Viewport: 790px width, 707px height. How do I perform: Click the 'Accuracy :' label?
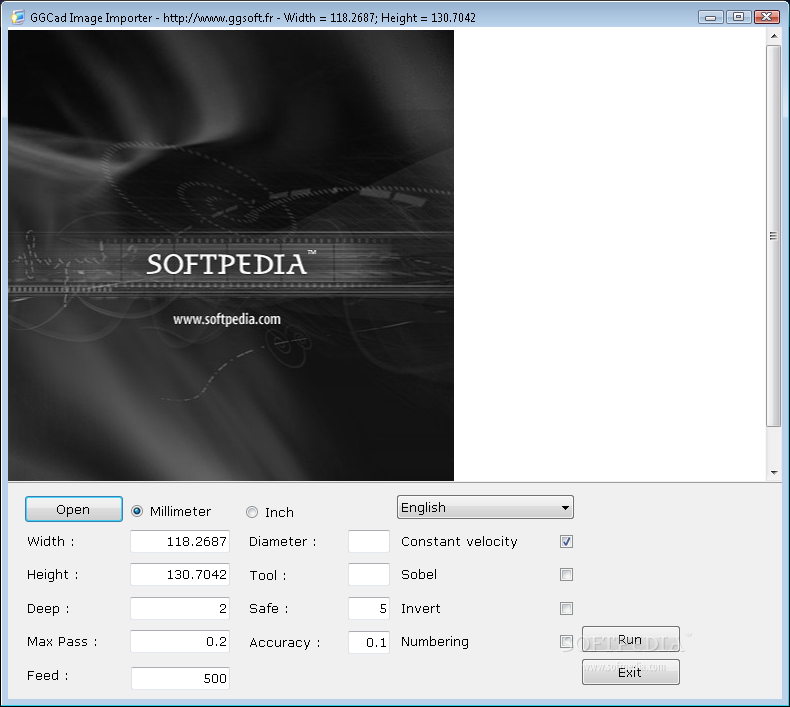click(285, 643)
